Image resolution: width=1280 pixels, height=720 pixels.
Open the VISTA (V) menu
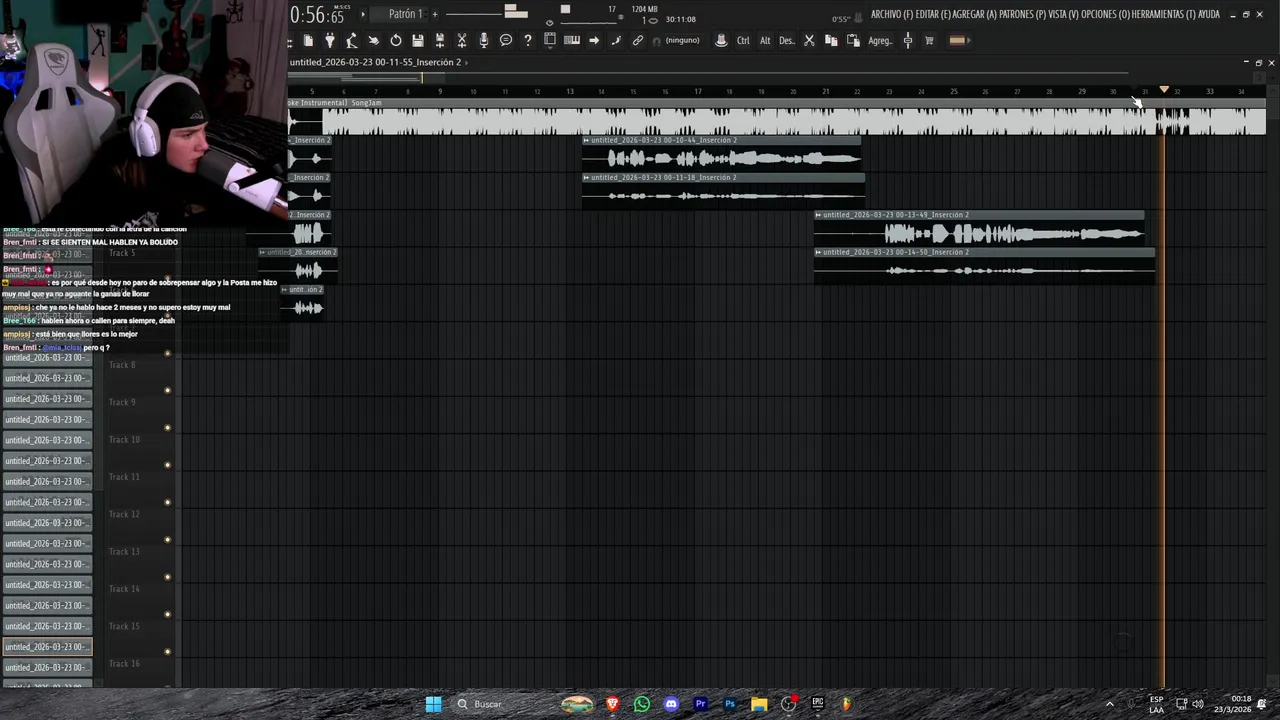coord(1064,15)
